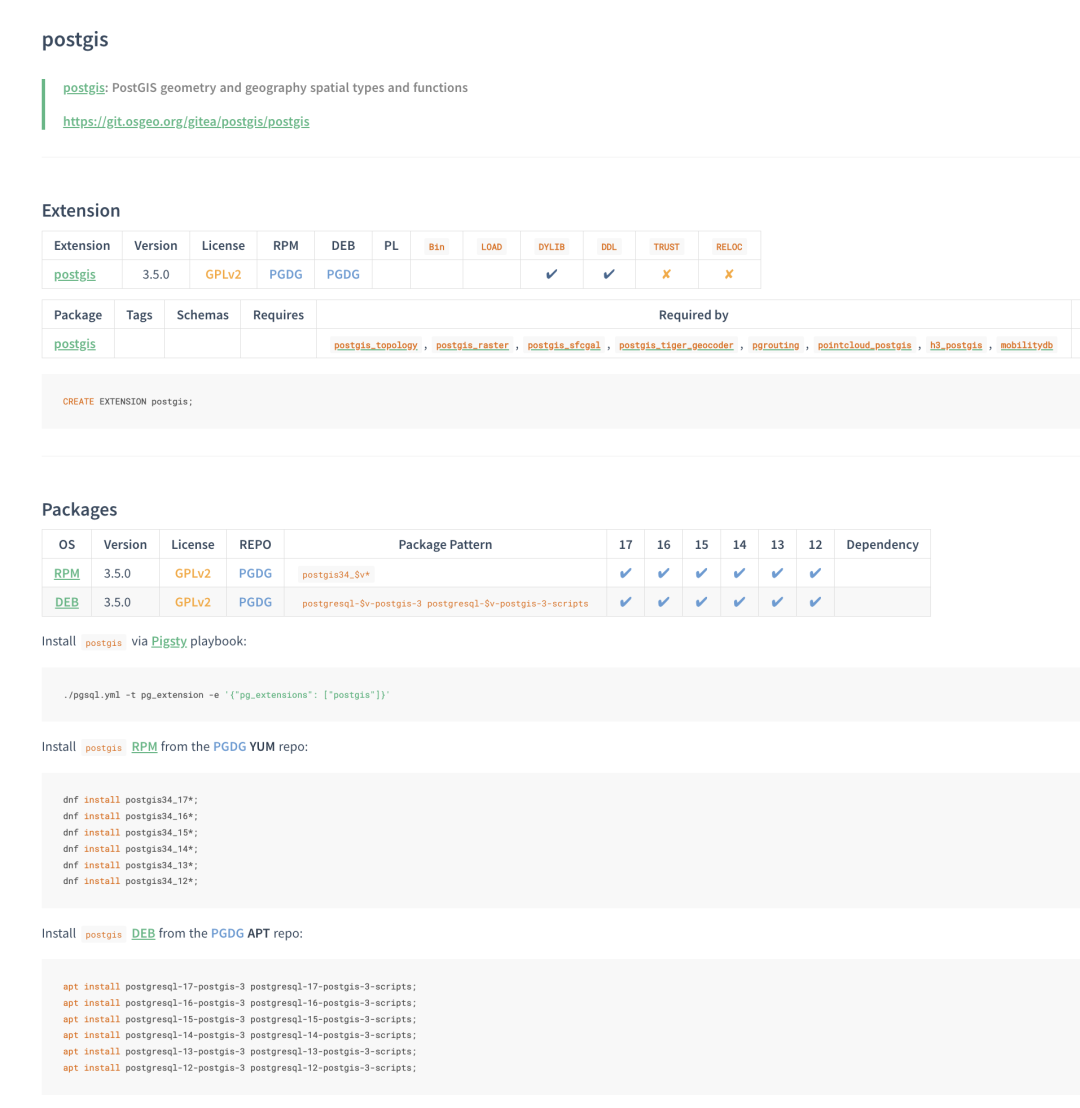This screenshot has height=1108, width=1080.
Task: Click the LOAD column badge
Action: [x=491, y=247]
